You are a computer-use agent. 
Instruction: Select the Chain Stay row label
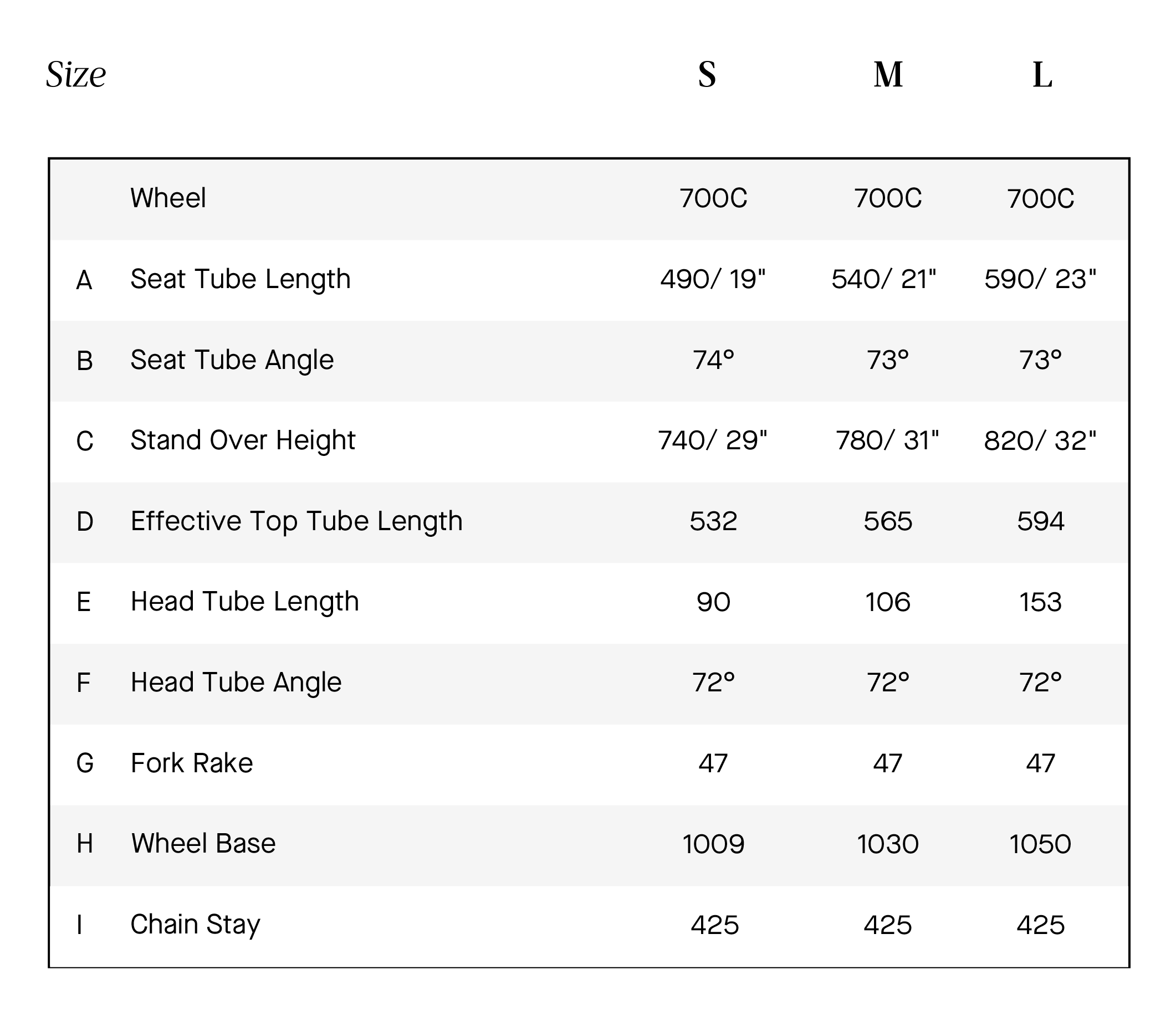point(195,924)
